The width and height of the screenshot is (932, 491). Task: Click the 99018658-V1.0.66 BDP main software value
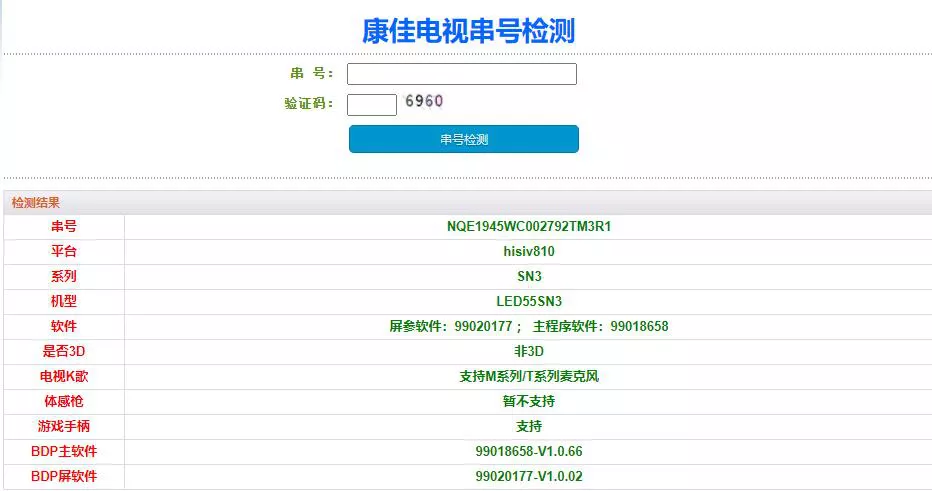[x=528, y=452]
